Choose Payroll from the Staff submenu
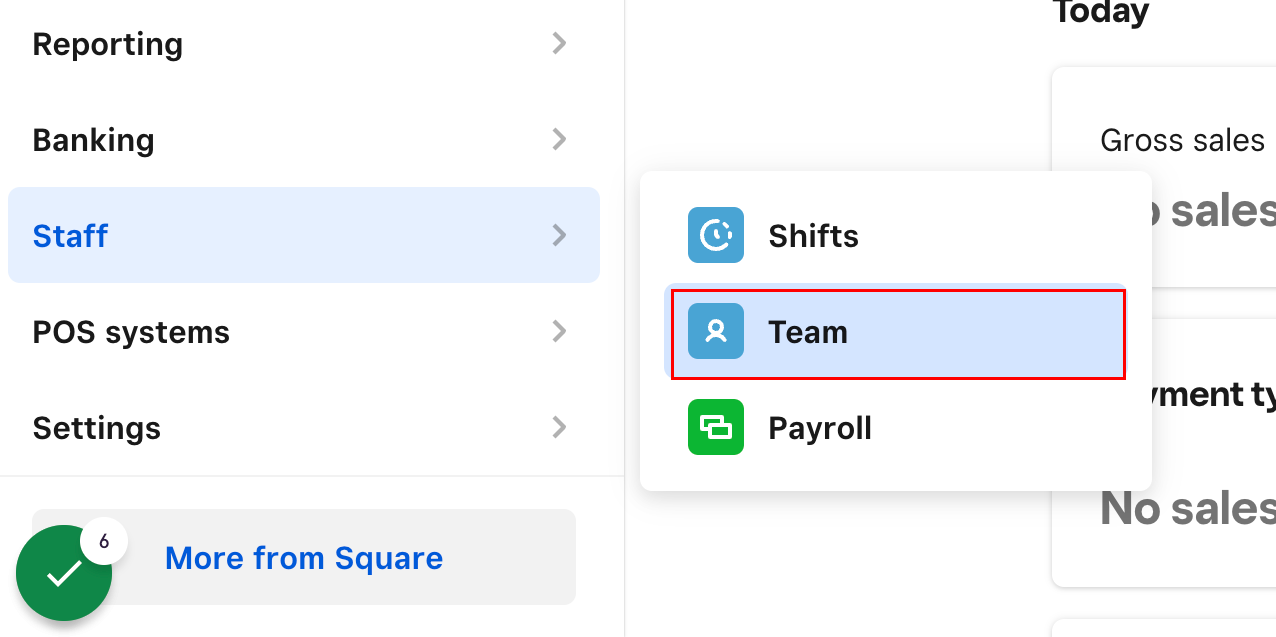This screenshot has height=637, width=1276. click(896, 427)
